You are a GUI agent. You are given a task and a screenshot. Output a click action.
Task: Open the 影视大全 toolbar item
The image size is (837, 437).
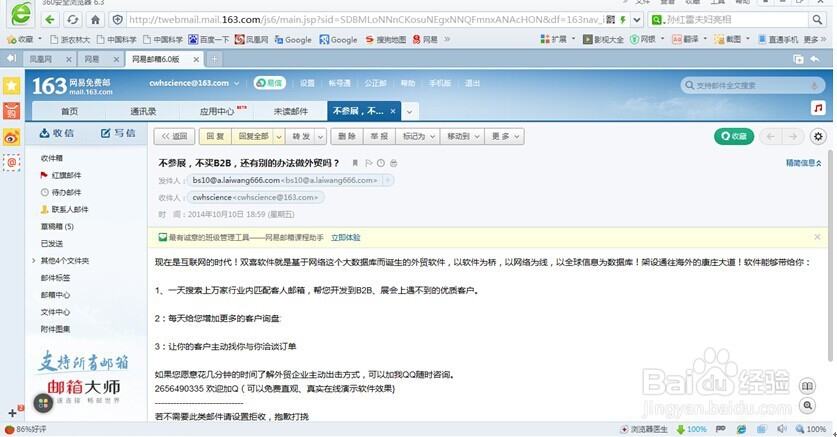coord(603,39)
